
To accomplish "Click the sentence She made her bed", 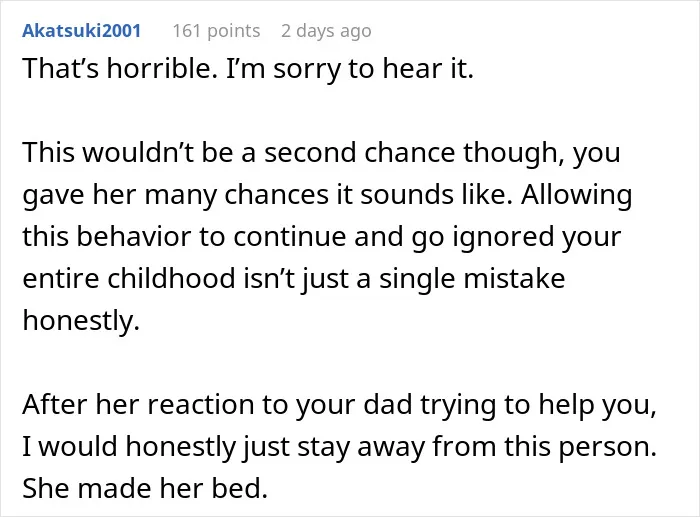I will pos(145,489).
